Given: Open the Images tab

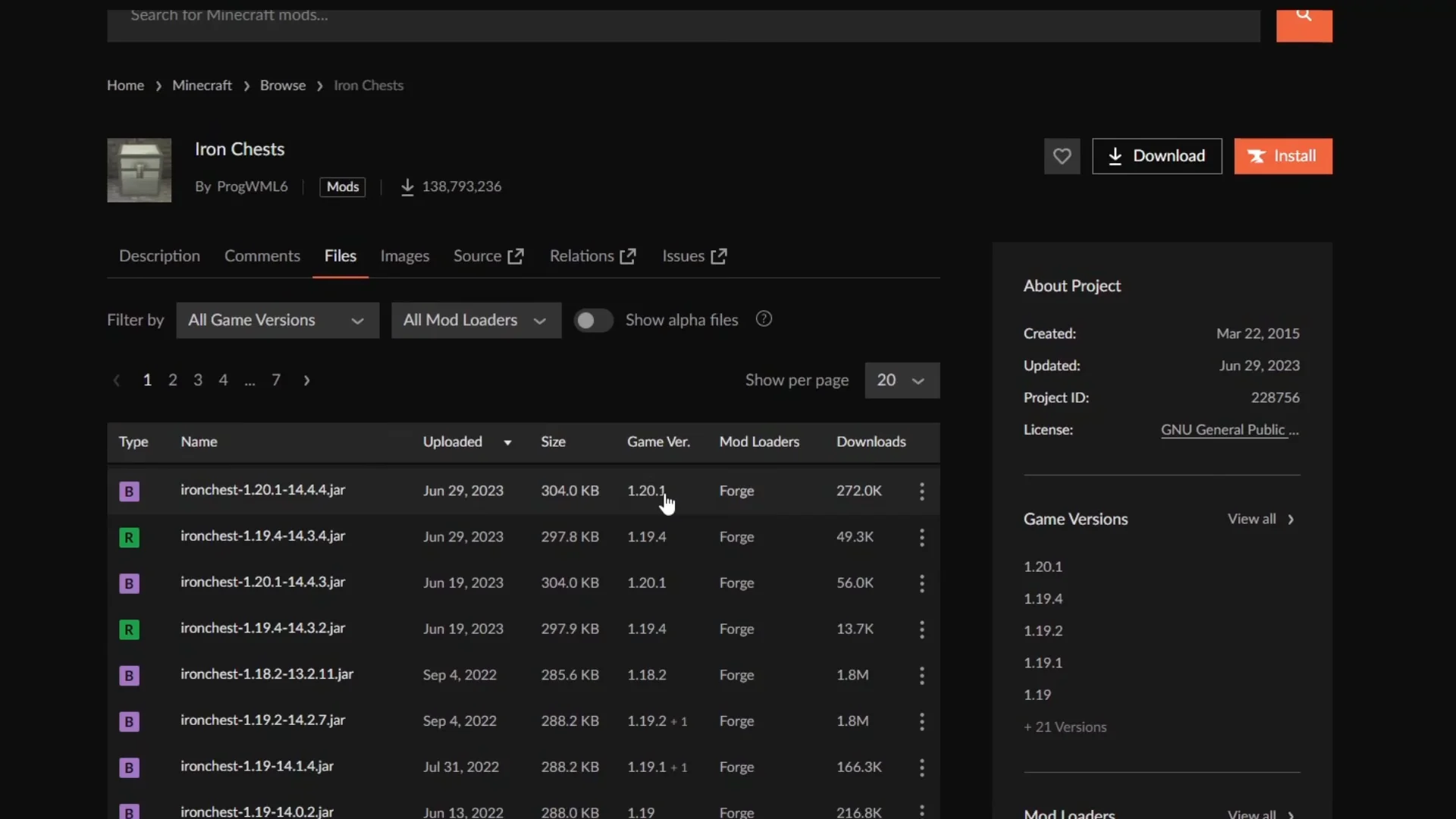Looking at the screenshot, I should coord(405,256).
